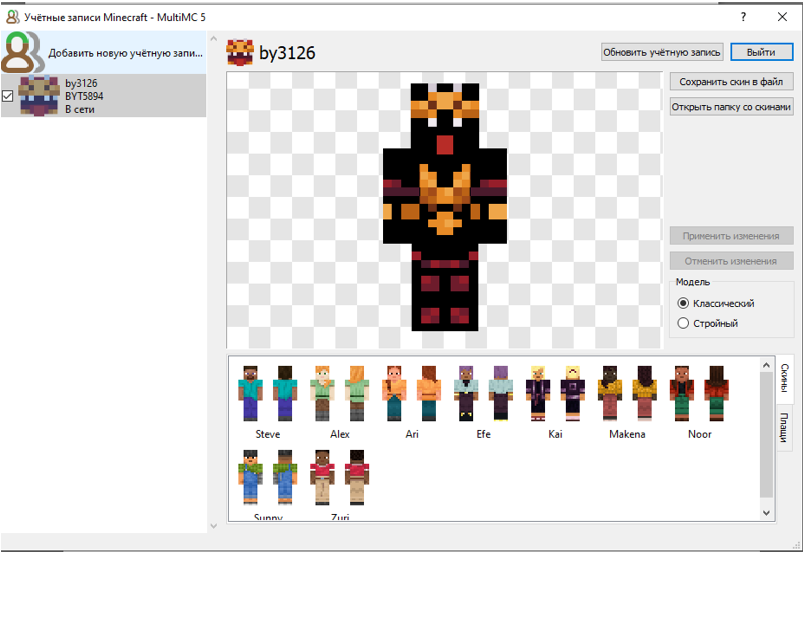
Task: Click the by3126 username heading text
Action: tap(287, 53)
